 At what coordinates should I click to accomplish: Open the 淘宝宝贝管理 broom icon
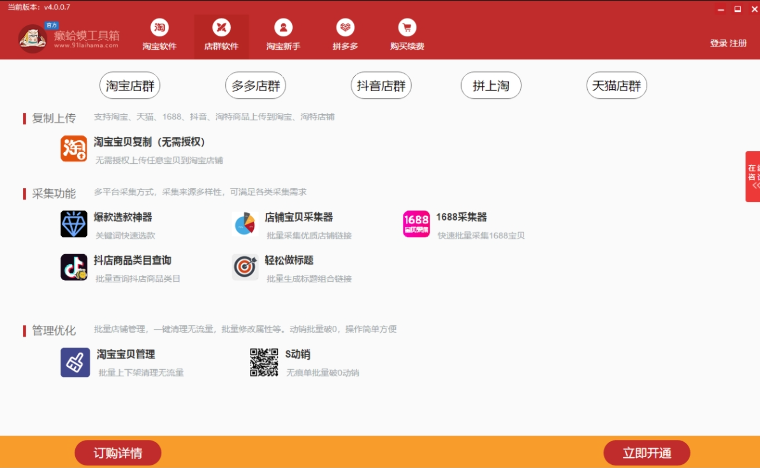pyautogui.click(x=75, y=362)
